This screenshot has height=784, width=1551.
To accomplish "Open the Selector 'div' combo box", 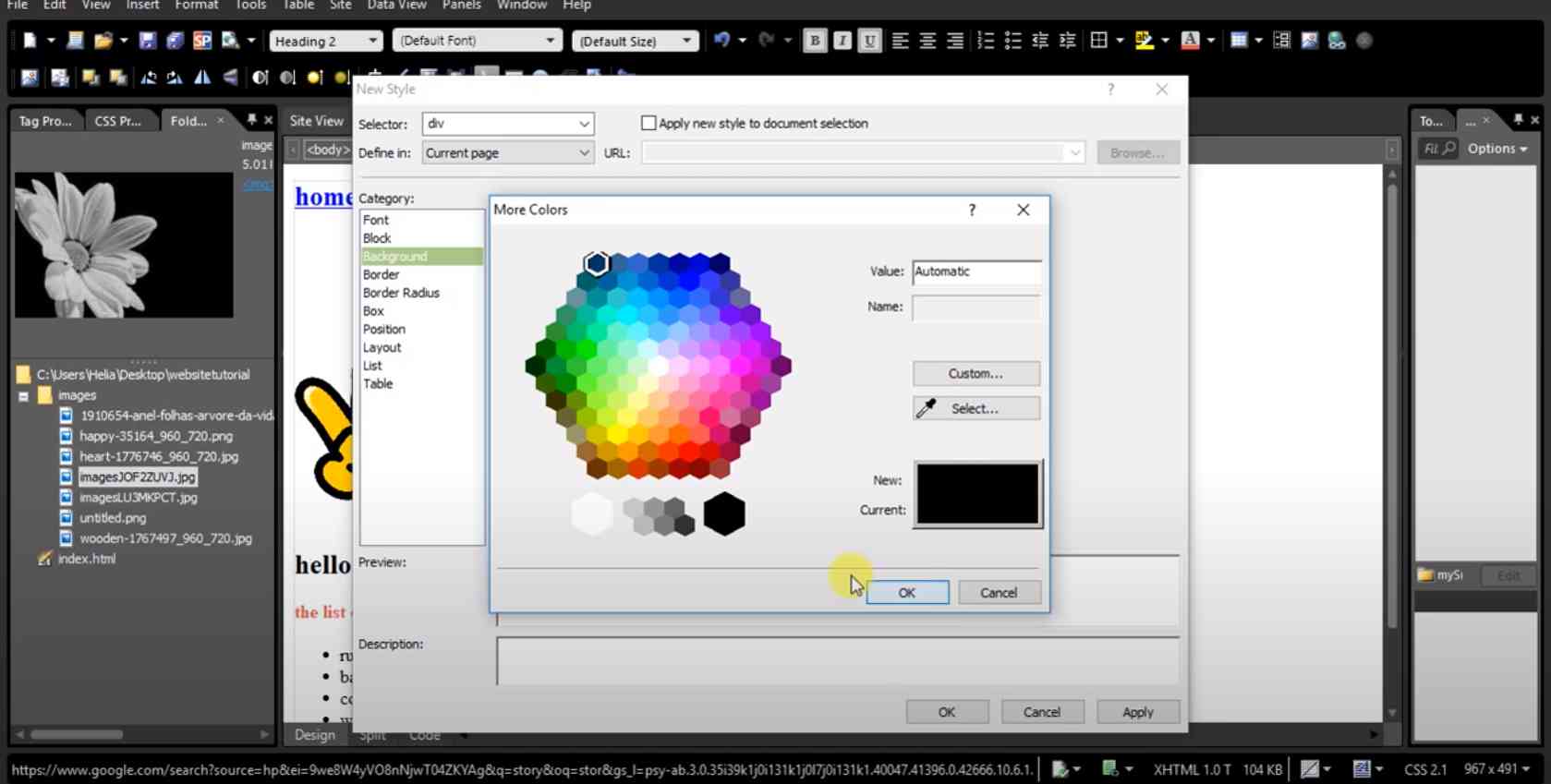I will (508, 124).
